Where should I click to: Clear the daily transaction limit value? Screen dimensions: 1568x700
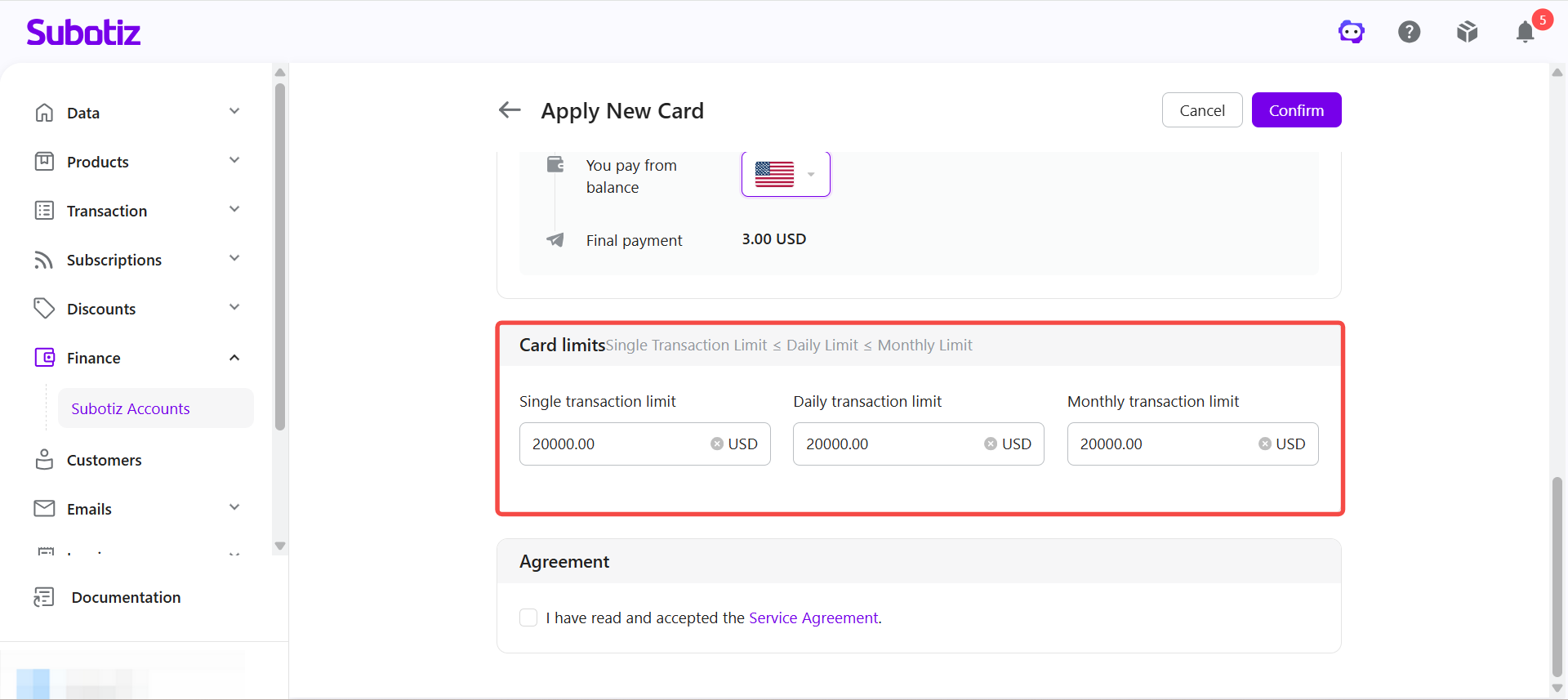(x=991, y=444)
